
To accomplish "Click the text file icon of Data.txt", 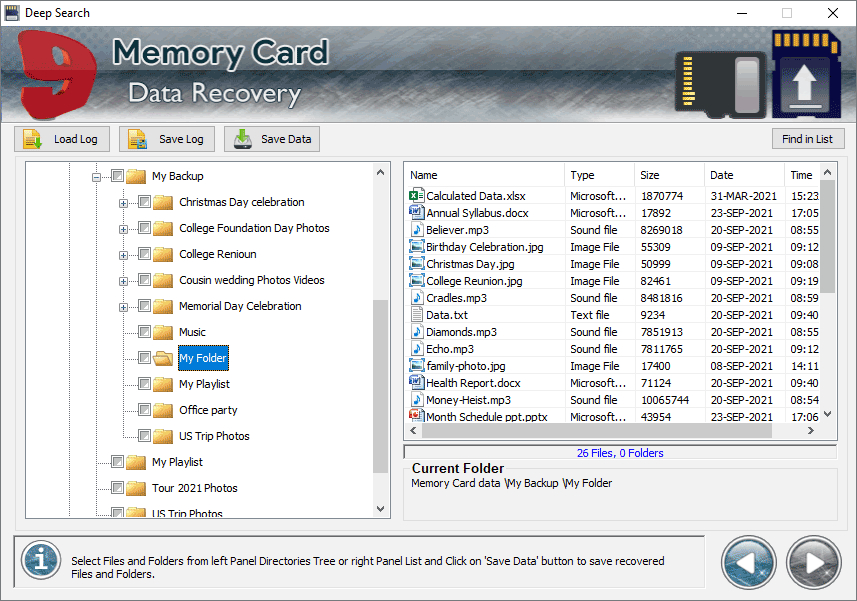I will (416, 314).
